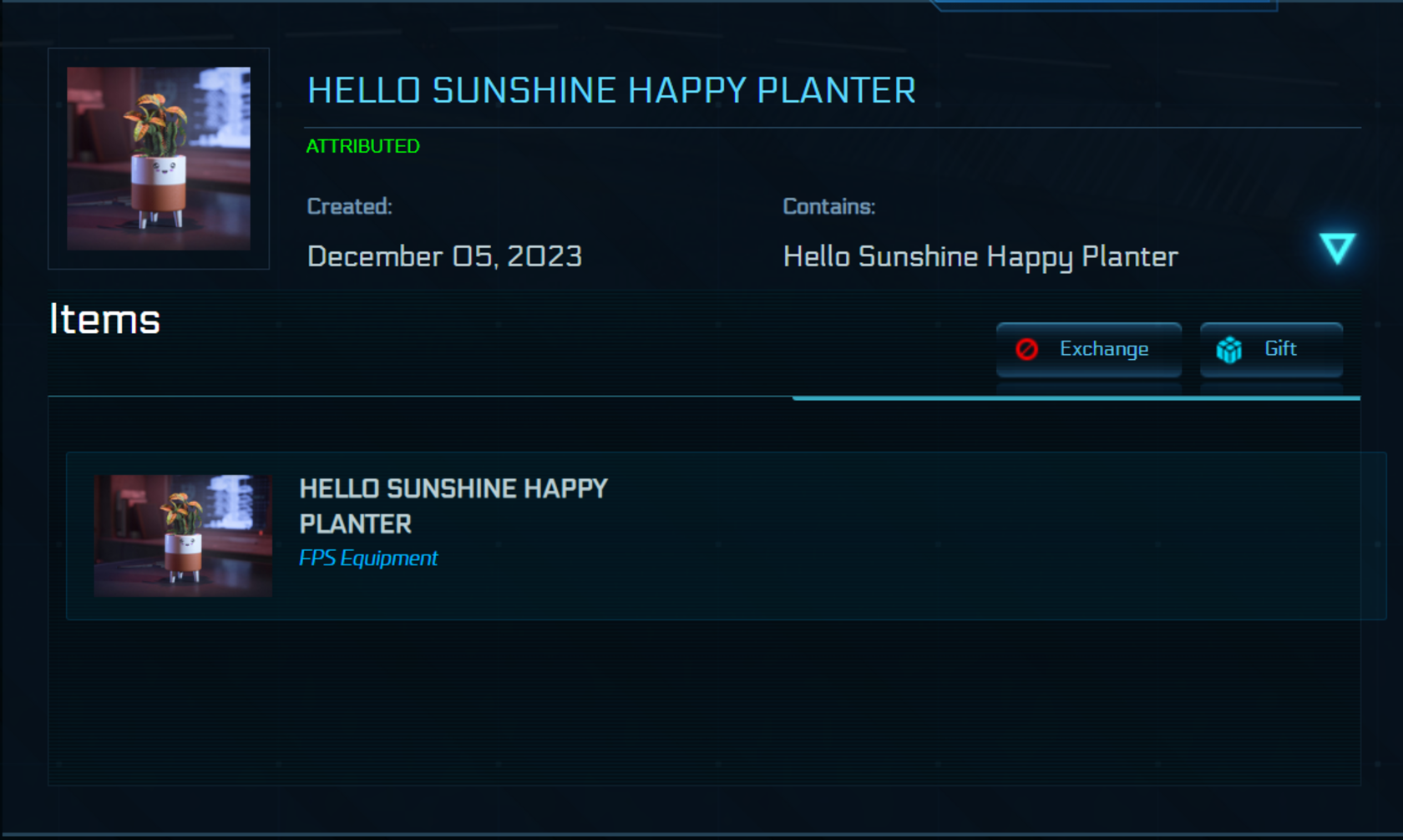The width and height of the screenshot is (1403, 840).
Task: Click the Exchange button
Action: tap(1089, 349)
